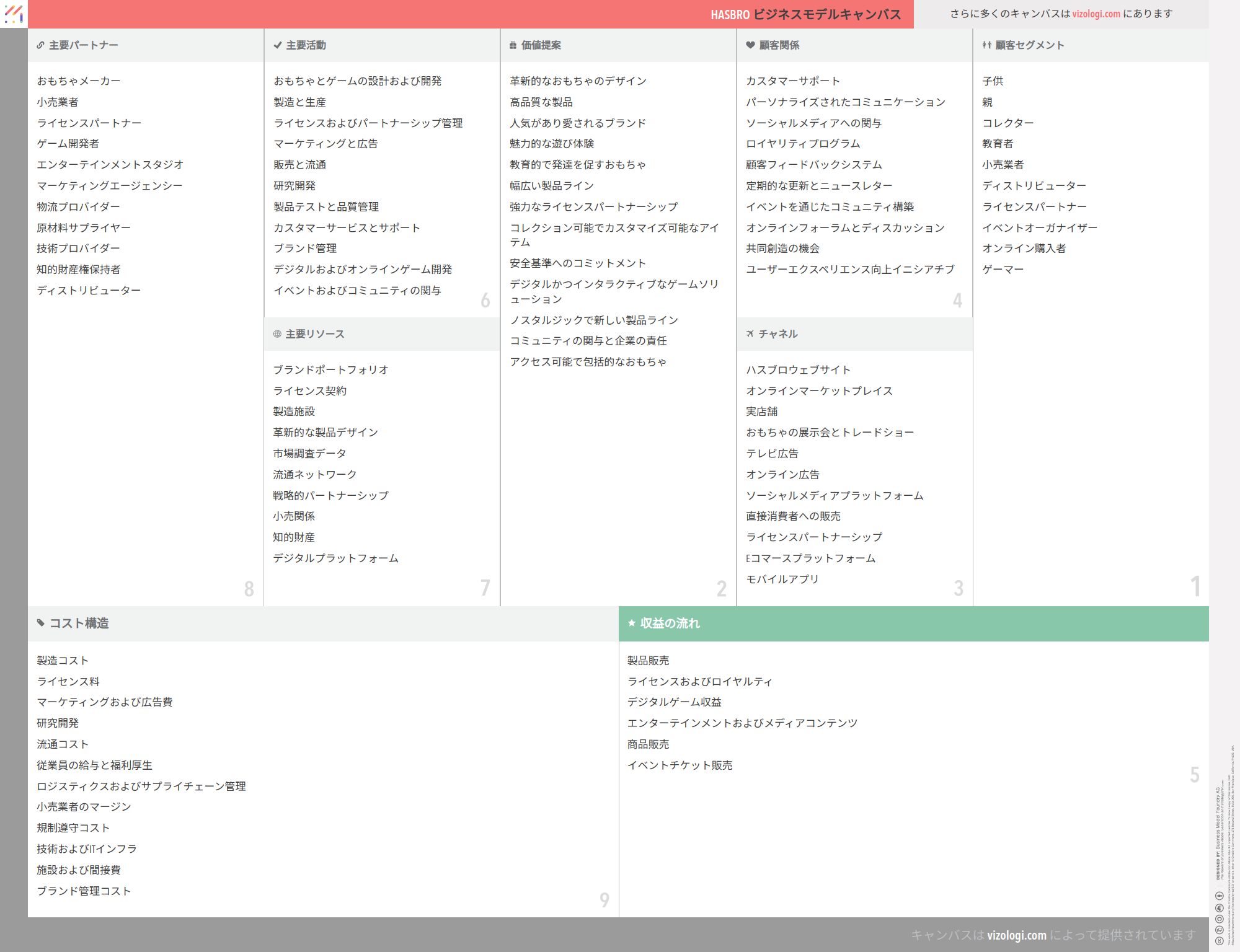This screenshot has width=1240, height=952.
Task: Click the globe icon beside 主要リソース
Action: click(x=277, y=334)
